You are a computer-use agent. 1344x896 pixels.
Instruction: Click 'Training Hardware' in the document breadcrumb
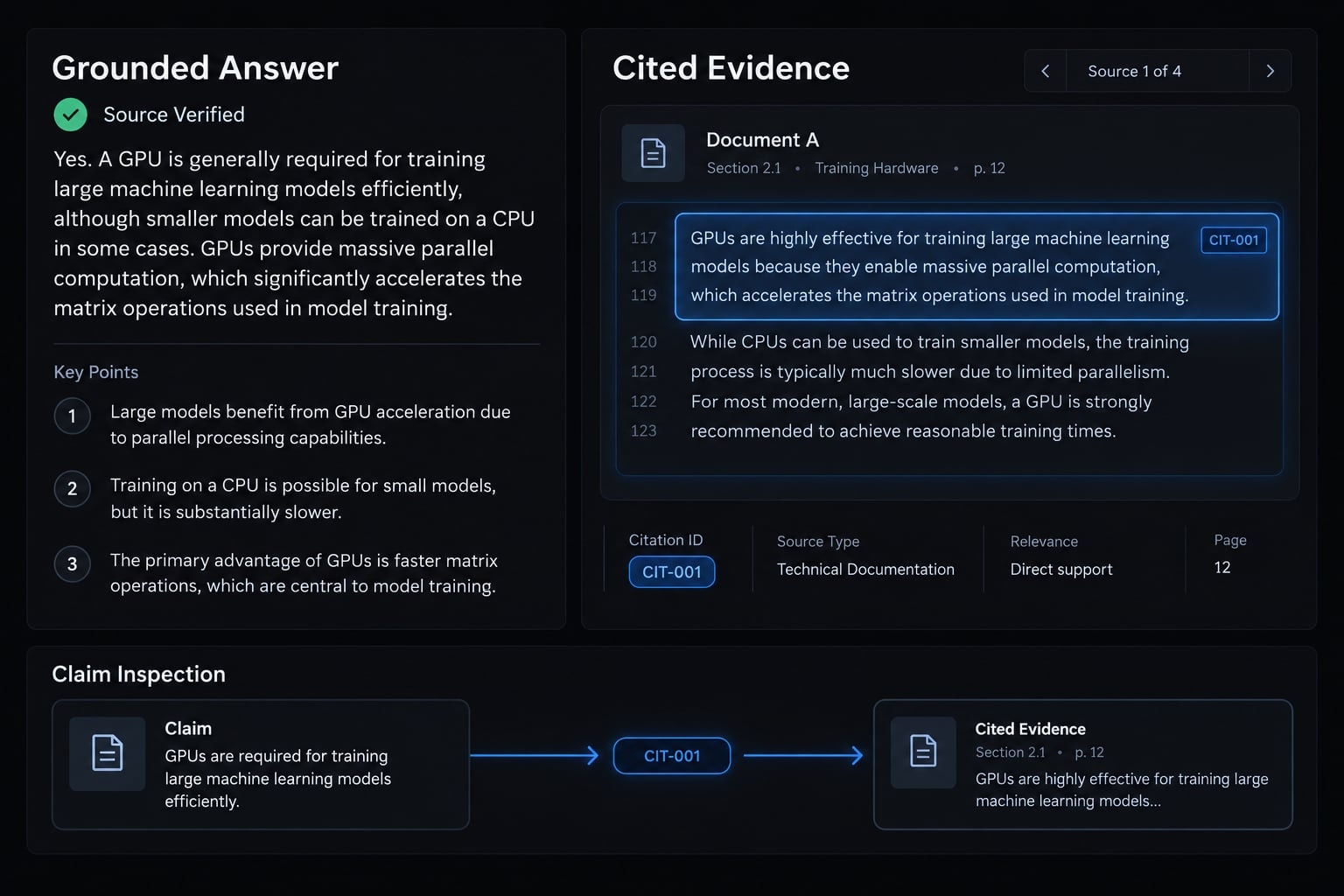[x=877, y=168]
